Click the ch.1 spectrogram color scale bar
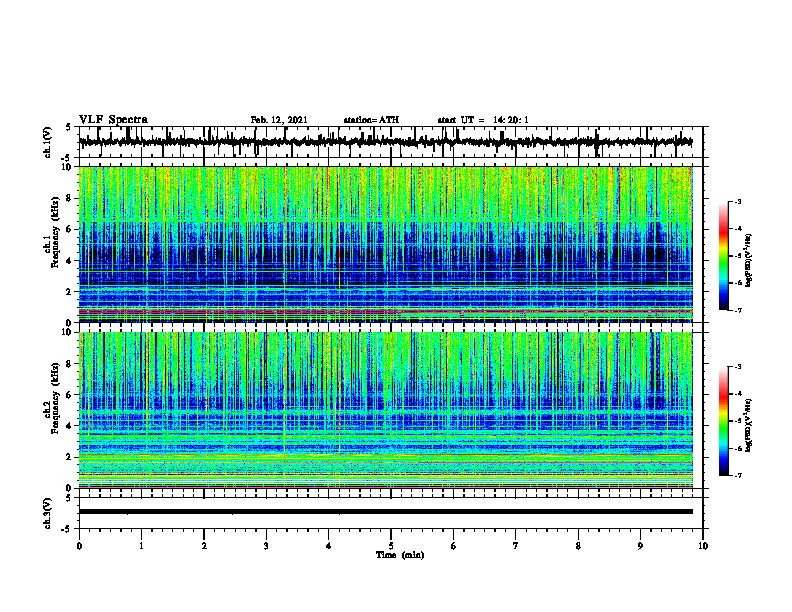 [723, 256]
